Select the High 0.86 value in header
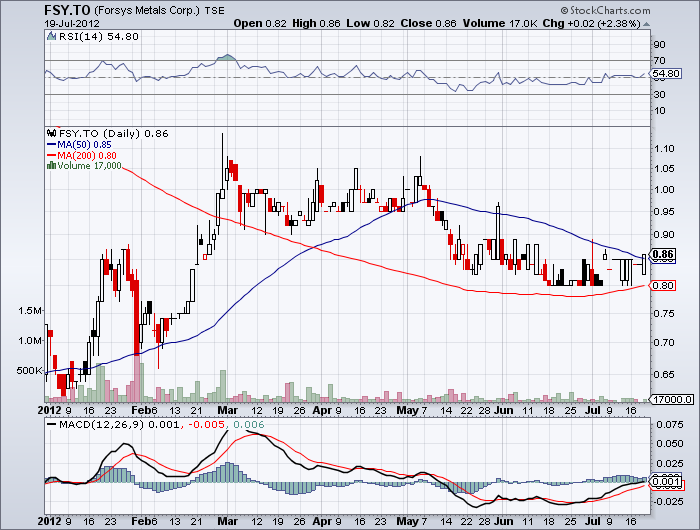This screenshot has height=530, width=700. [x=316, y=24]
